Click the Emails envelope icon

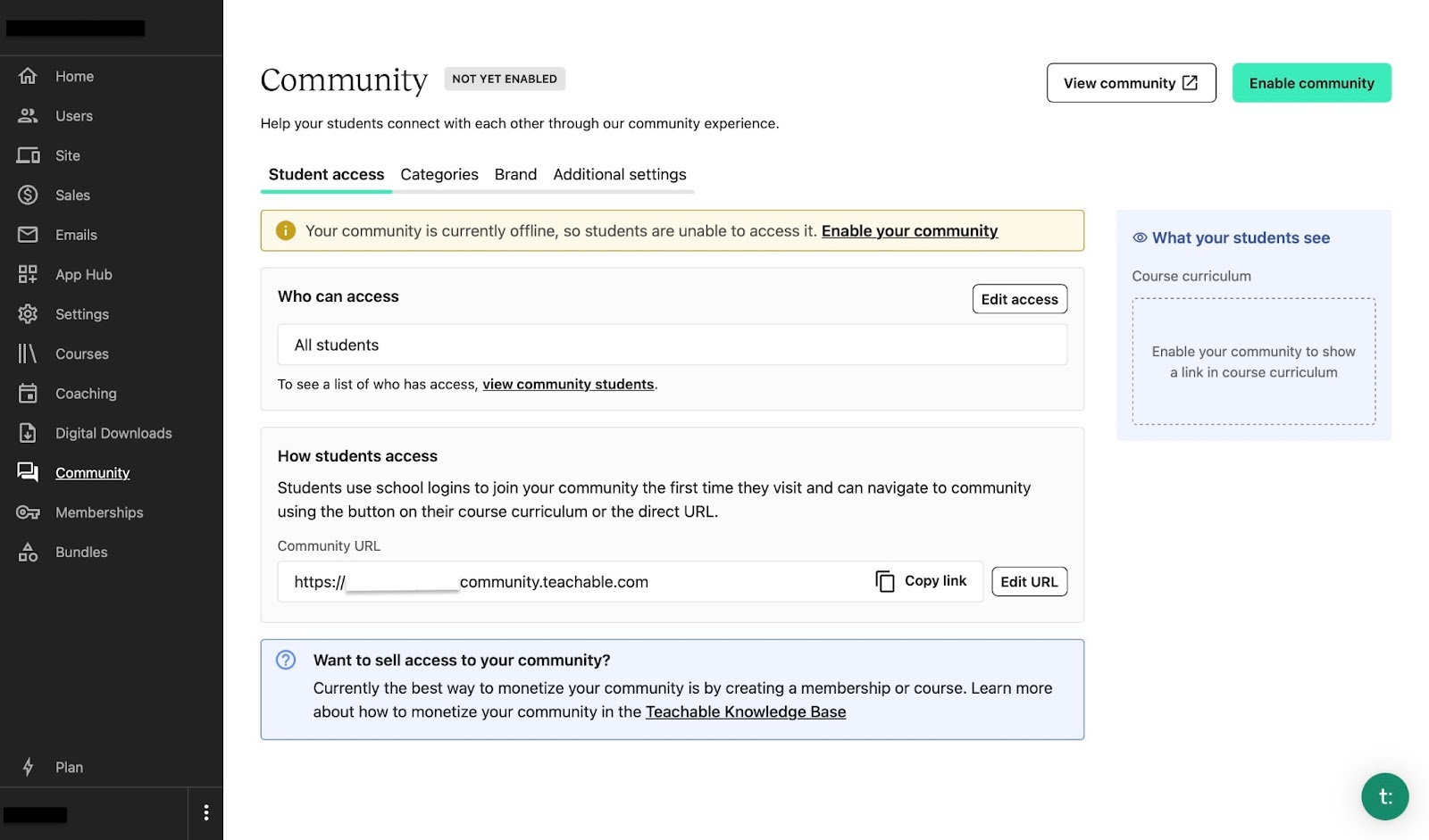(x=28, y=235)
